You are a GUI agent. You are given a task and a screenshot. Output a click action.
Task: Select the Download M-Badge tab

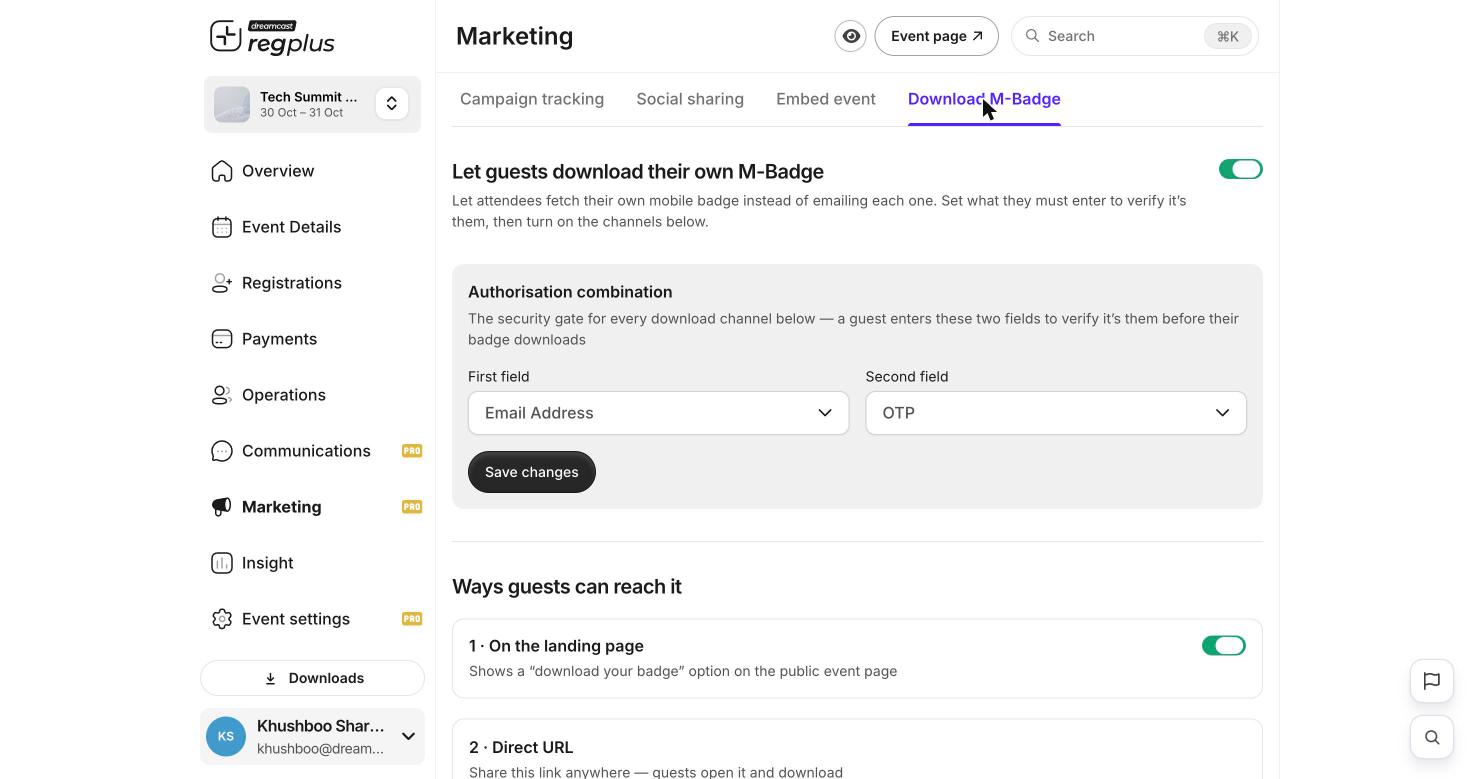tap(984, 99)
